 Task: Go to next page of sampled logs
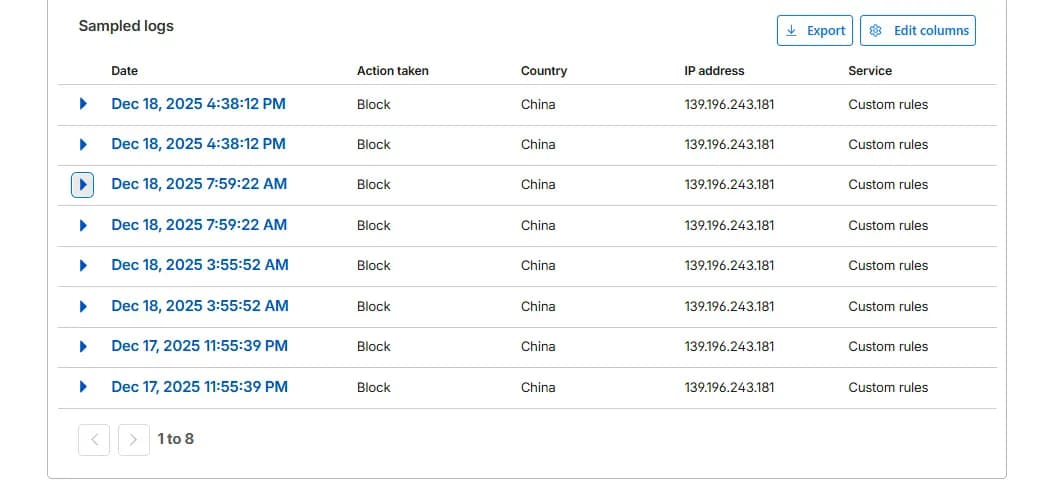[x=134, y=439]
